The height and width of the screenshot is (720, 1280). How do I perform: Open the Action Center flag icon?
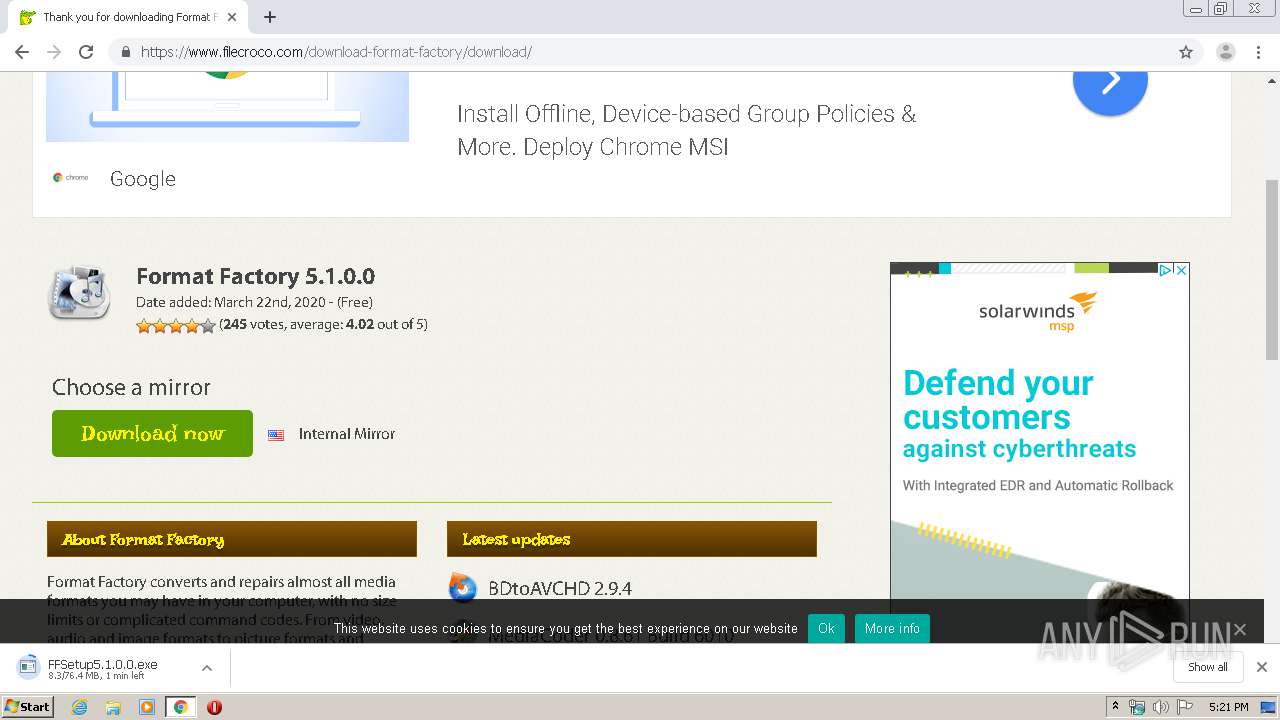pos(1185,707)
